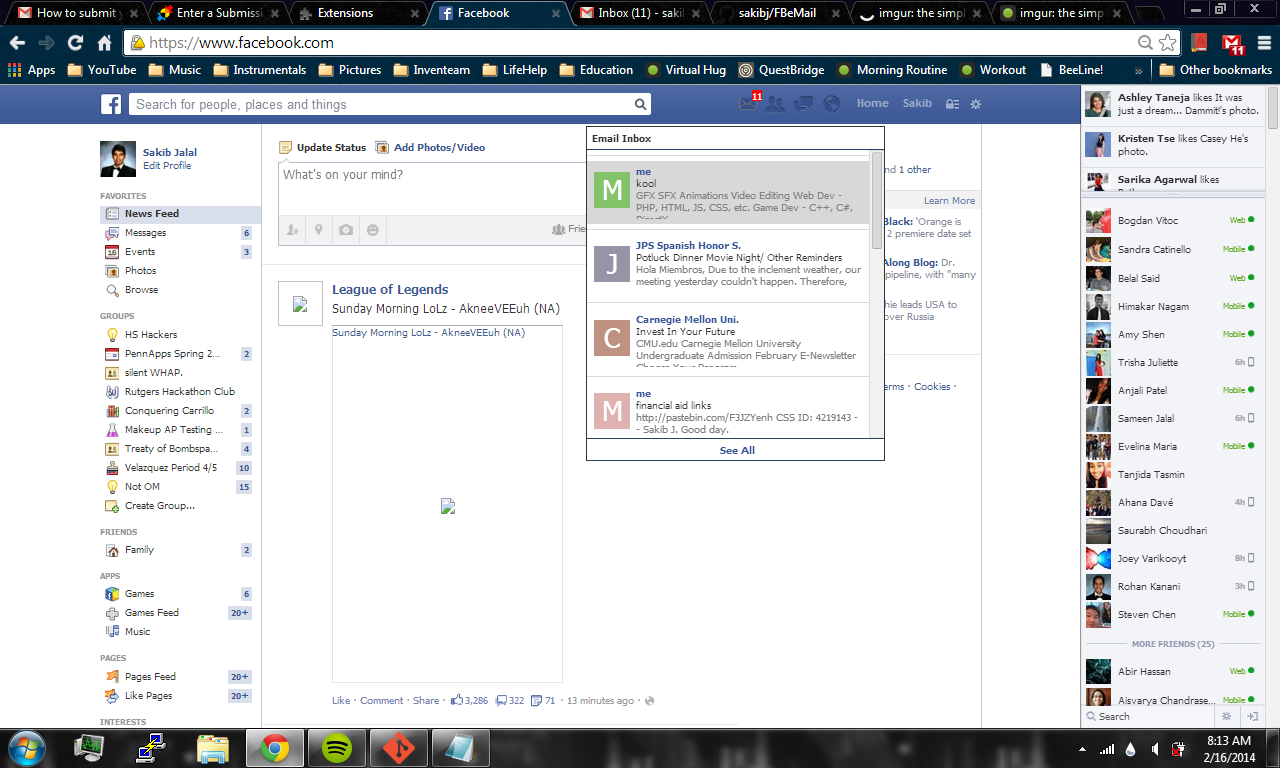Click Share under League of Legends post
1280x768 pixels.
tap(426, 701)
